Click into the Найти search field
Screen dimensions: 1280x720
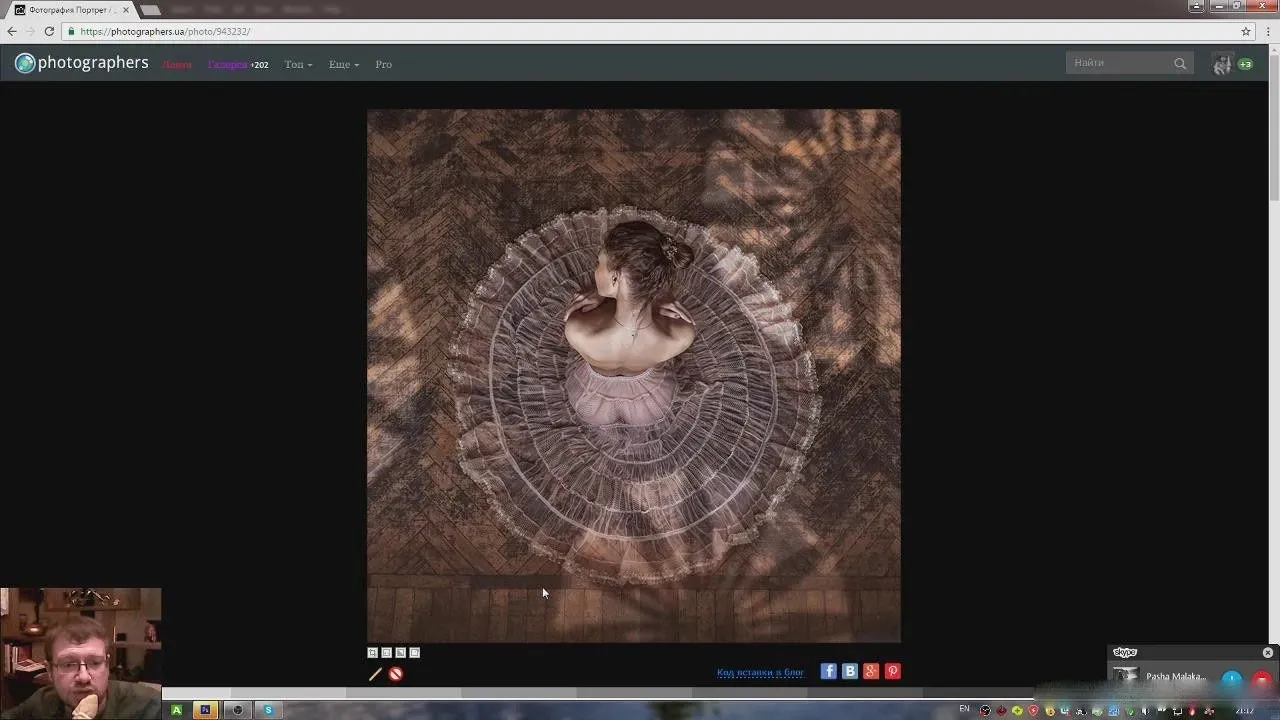(1120, 63)
